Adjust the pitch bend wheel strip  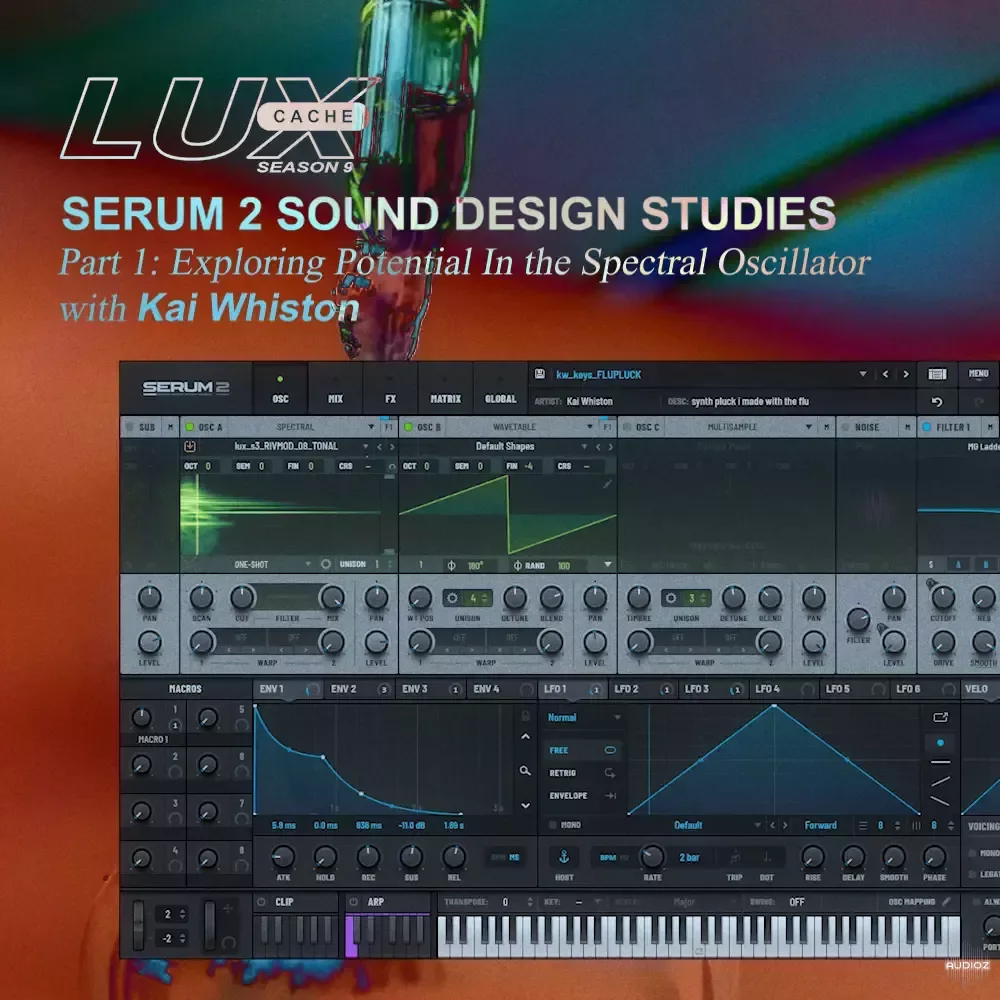click(138, 925)
